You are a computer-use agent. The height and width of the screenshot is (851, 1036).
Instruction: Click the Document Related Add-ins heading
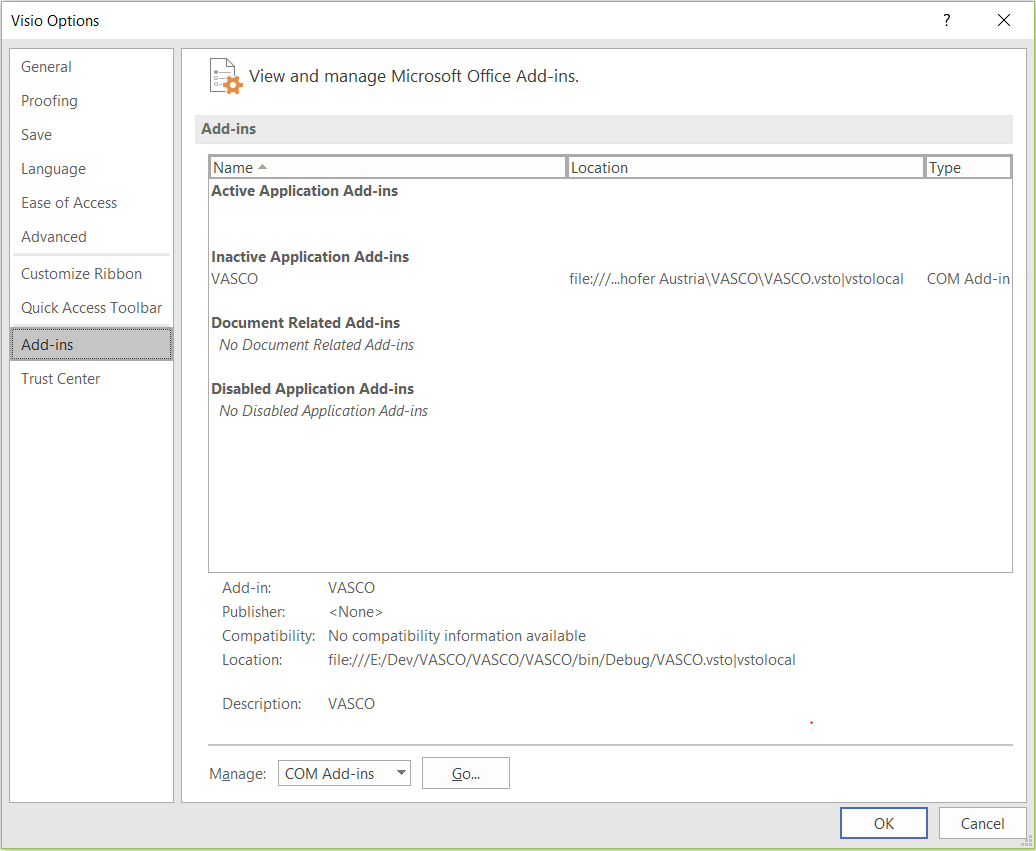click(305, 323)
